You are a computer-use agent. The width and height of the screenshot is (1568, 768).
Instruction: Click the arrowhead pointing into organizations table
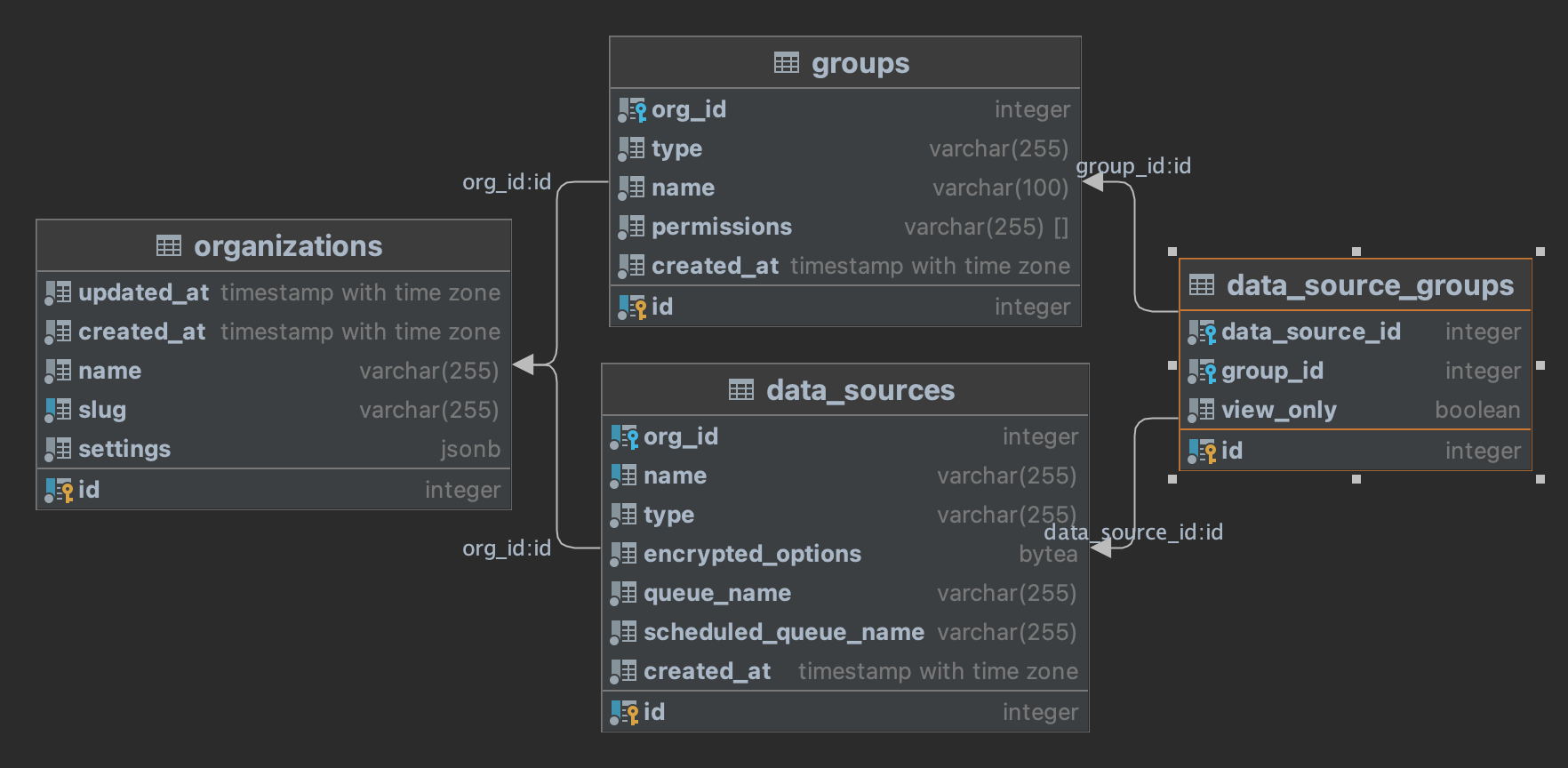click(524, 364)
